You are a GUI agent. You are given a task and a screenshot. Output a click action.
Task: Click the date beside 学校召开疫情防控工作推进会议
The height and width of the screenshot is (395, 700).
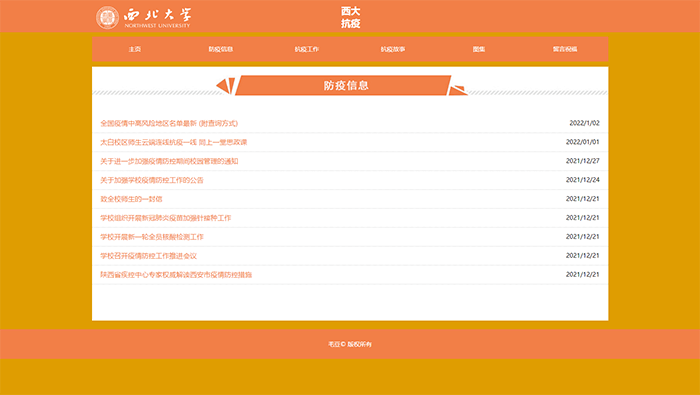(583, 255)
